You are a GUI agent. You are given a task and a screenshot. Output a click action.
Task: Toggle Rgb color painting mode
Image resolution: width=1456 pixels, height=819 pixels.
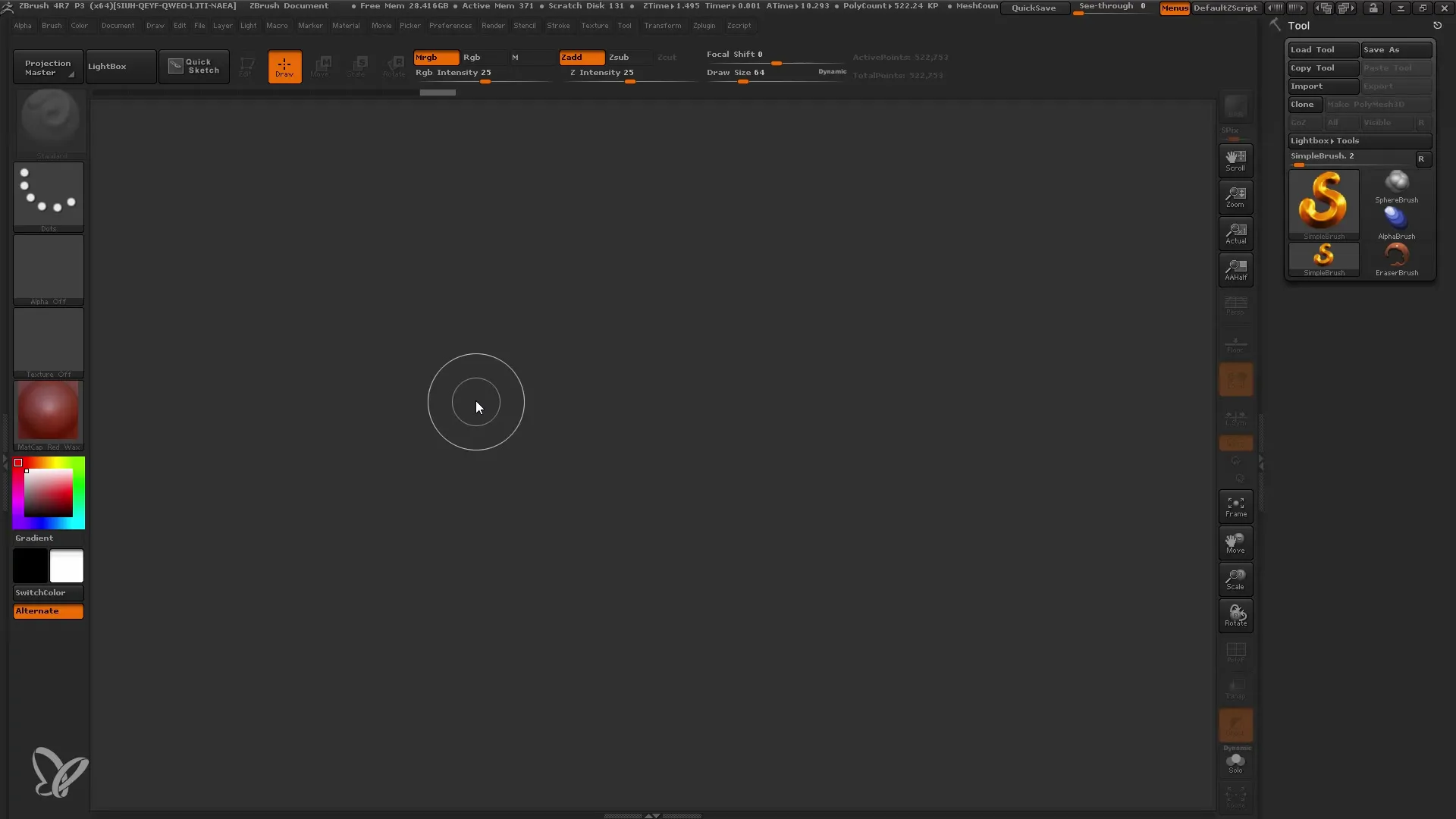[x=471, y=57]
